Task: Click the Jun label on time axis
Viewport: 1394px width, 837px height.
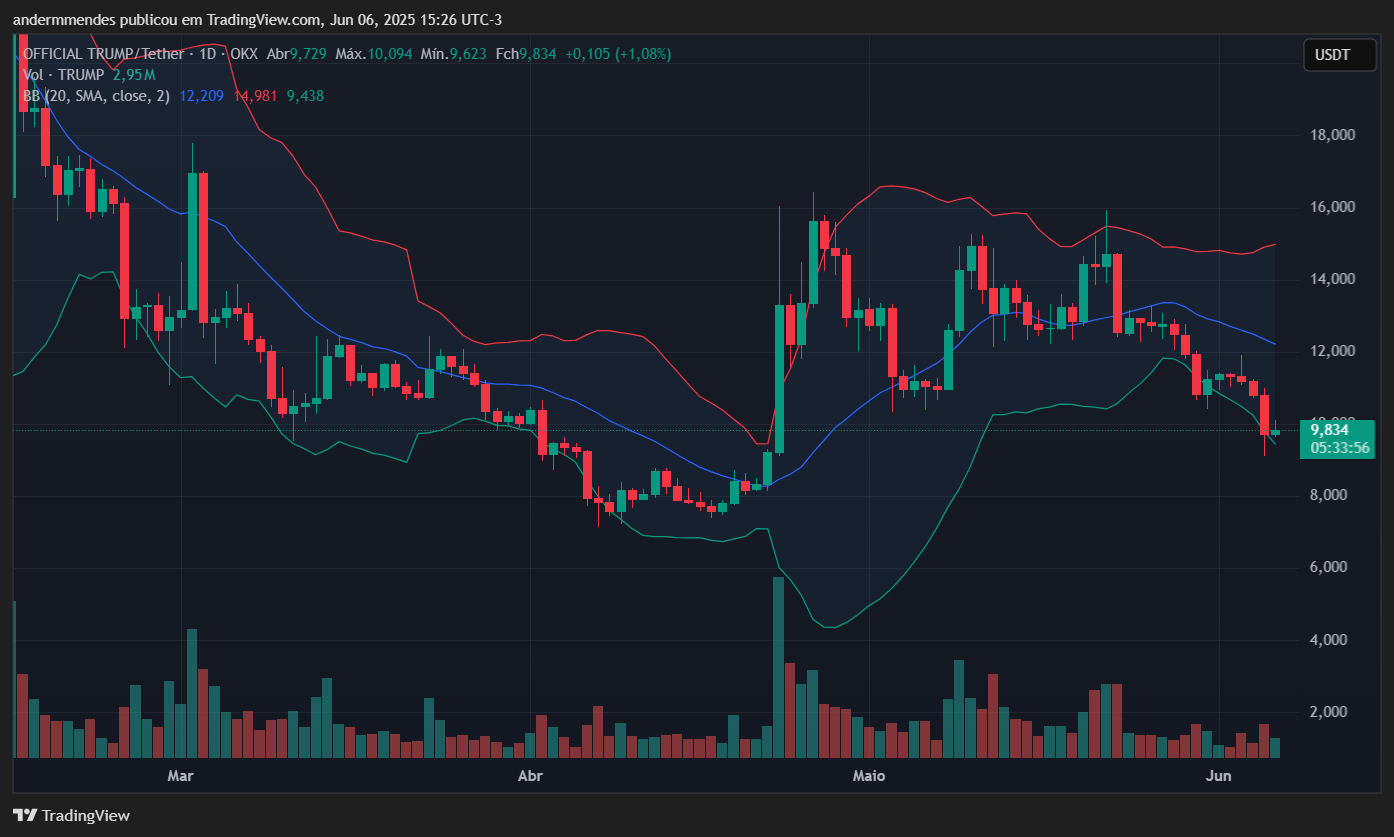Action: [1218, 776]
